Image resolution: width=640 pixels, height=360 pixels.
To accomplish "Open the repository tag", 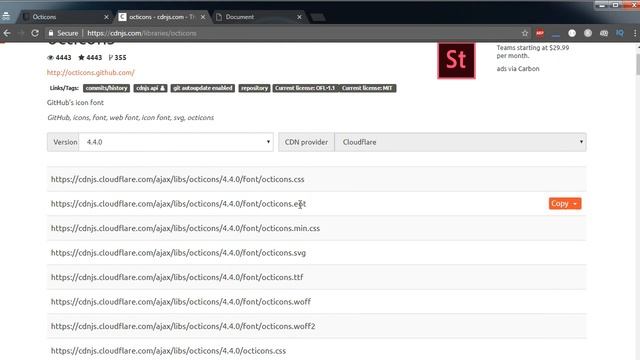I will [254, 88].
